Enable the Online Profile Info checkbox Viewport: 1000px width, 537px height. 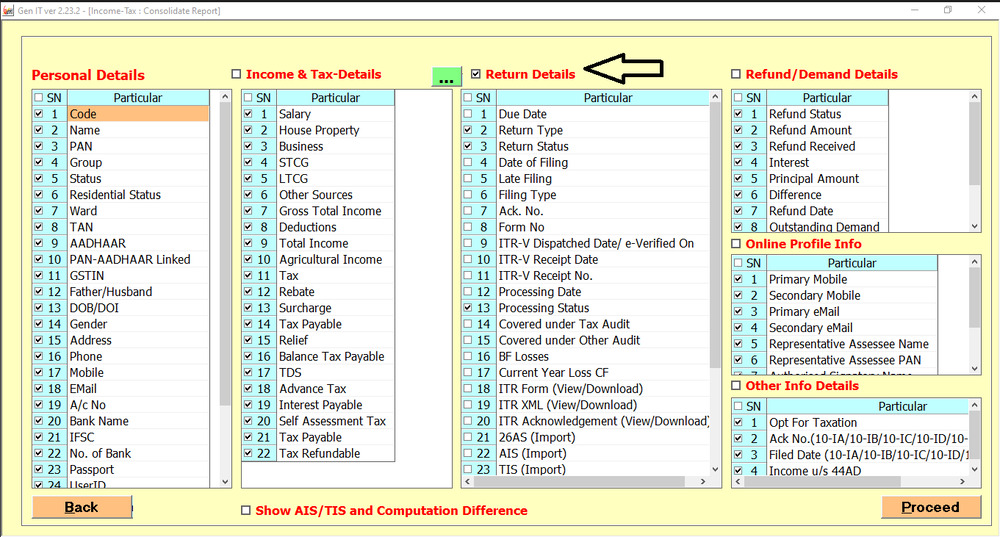[737, 244]
